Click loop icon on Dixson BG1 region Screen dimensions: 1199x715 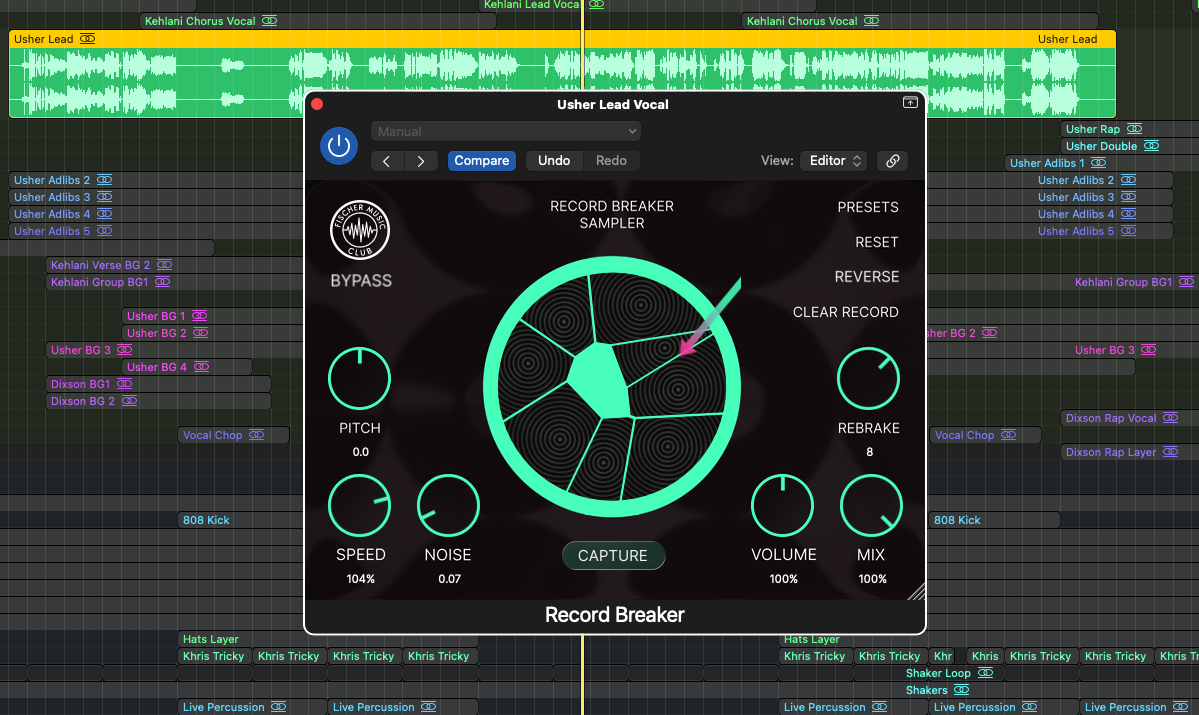point(125,383)
